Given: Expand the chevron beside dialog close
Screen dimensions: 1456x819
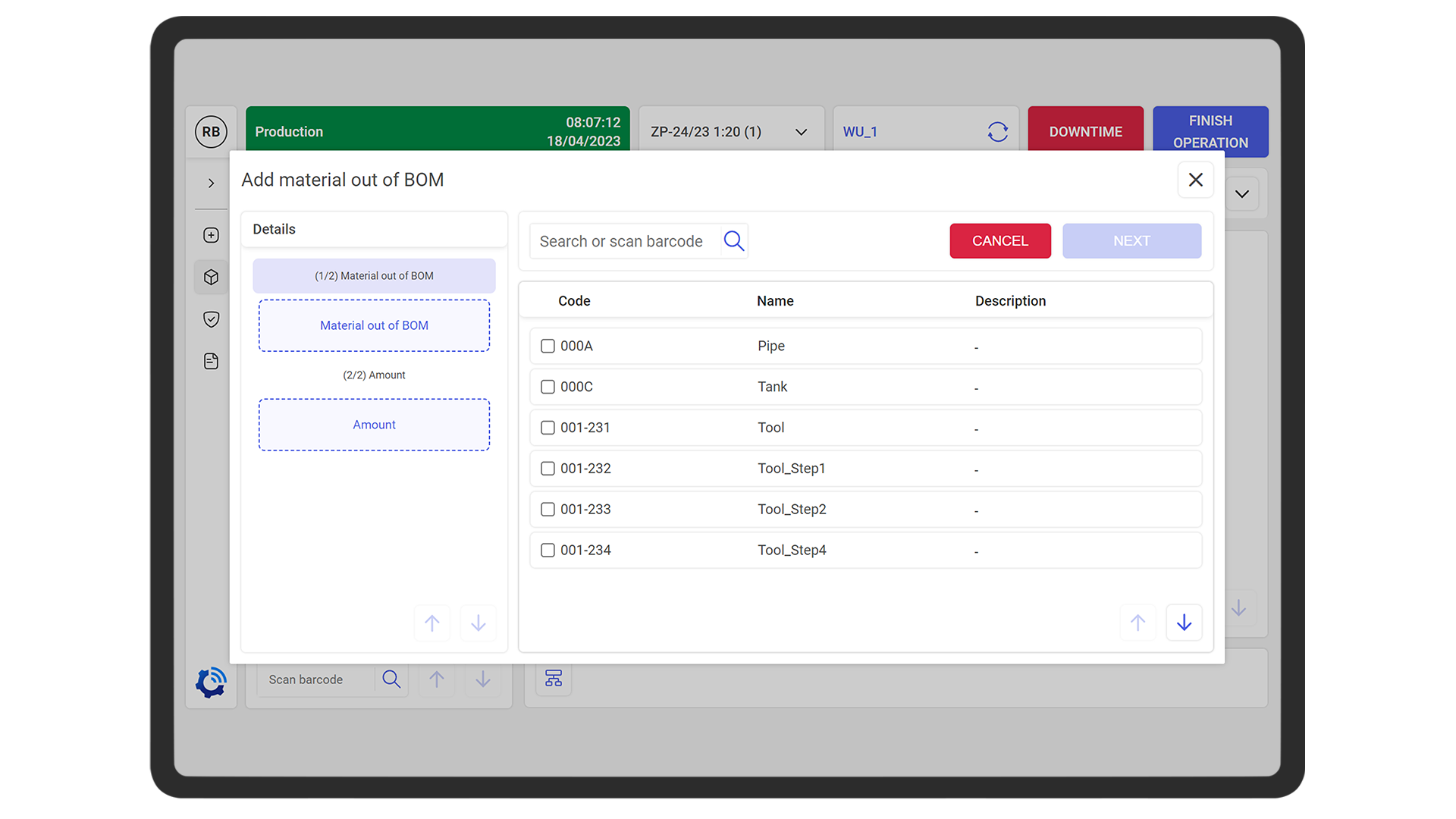Looking at the screenshot, I should tap(1241, 194).
